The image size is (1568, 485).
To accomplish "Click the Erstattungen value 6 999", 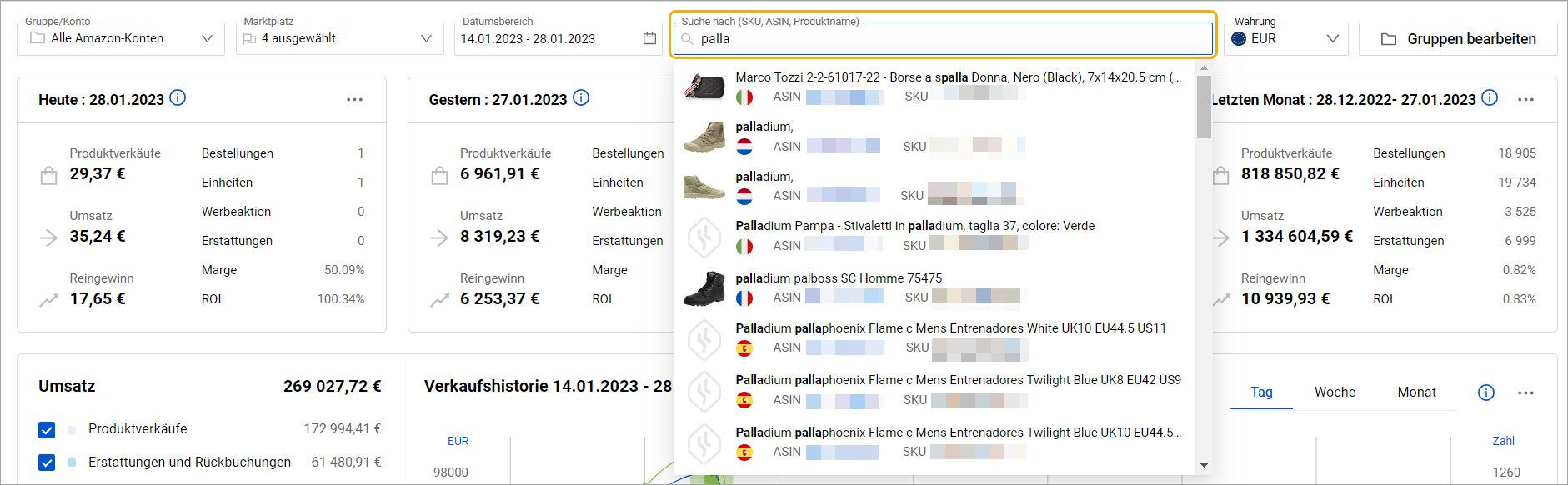I will point(1520,241).
